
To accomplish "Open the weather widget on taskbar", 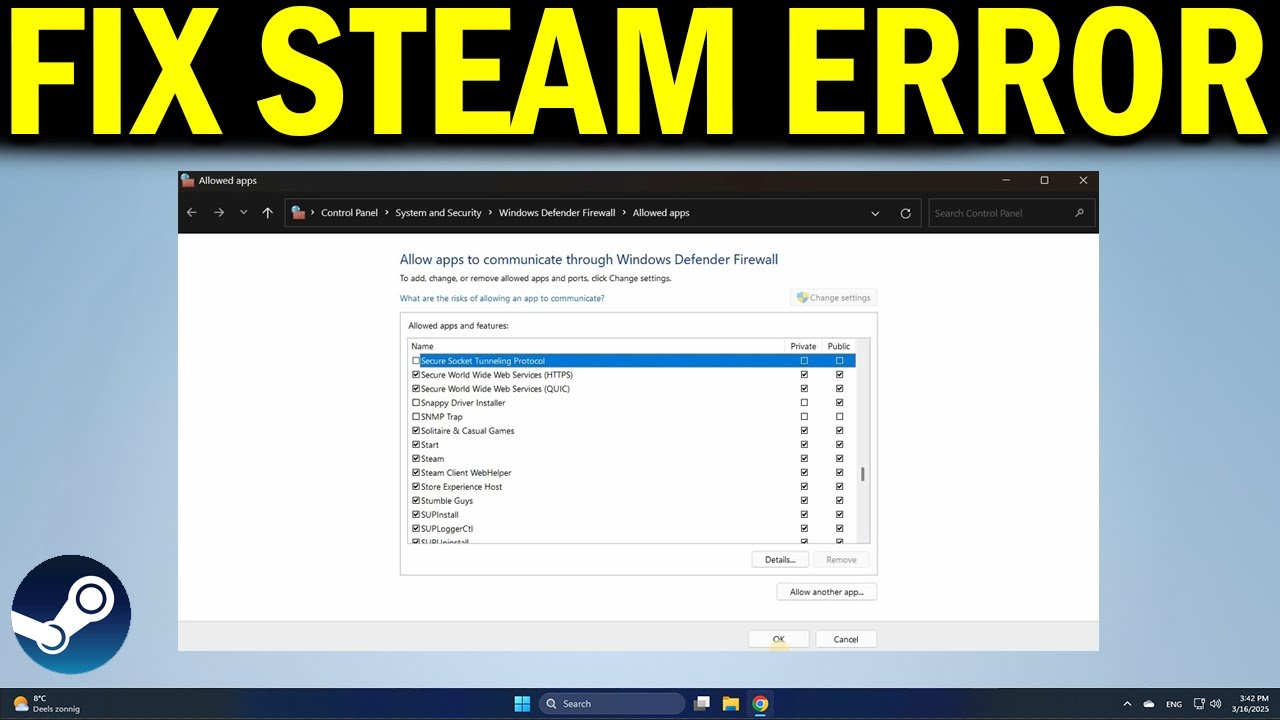I will (46, 704).
